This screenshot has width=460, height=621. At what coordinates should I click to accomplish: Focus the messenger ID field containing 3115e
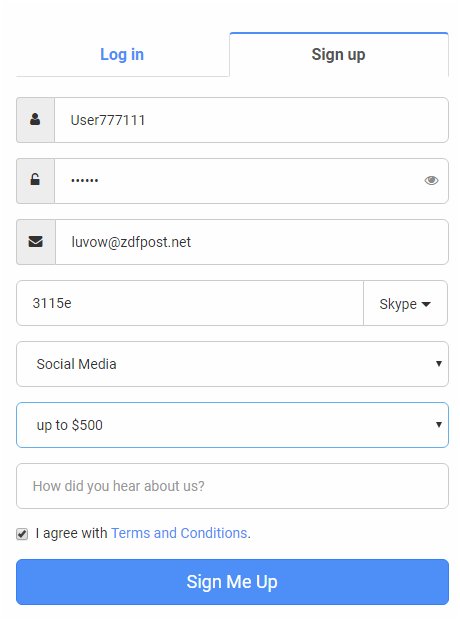coord(190,303)
